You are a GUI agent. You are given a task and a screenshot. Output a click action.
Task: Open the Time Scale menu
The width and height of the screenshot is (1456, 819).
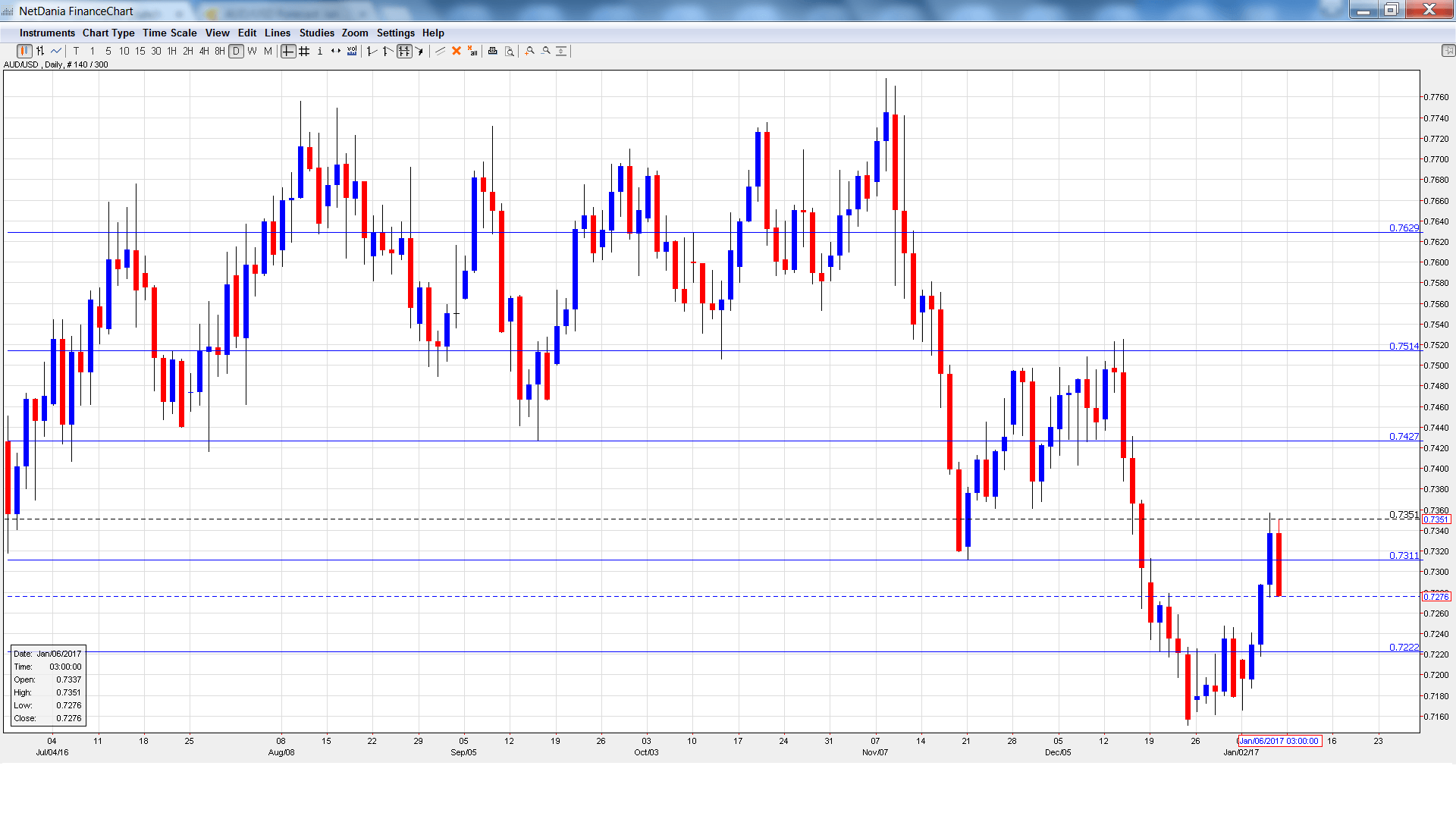pos(169,33)
